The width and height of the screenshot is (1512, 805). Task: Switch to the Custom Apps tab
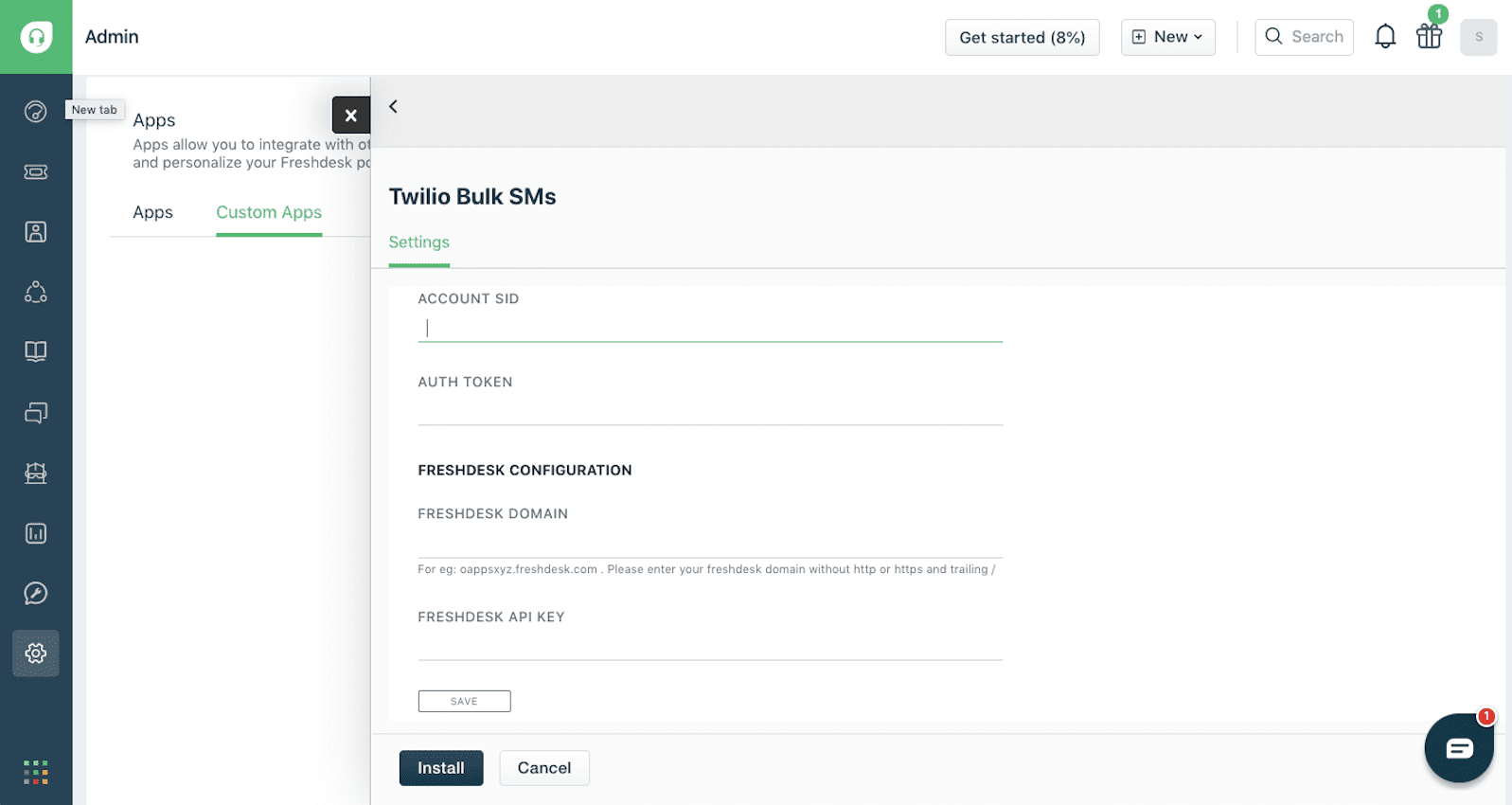click(269, 212)
